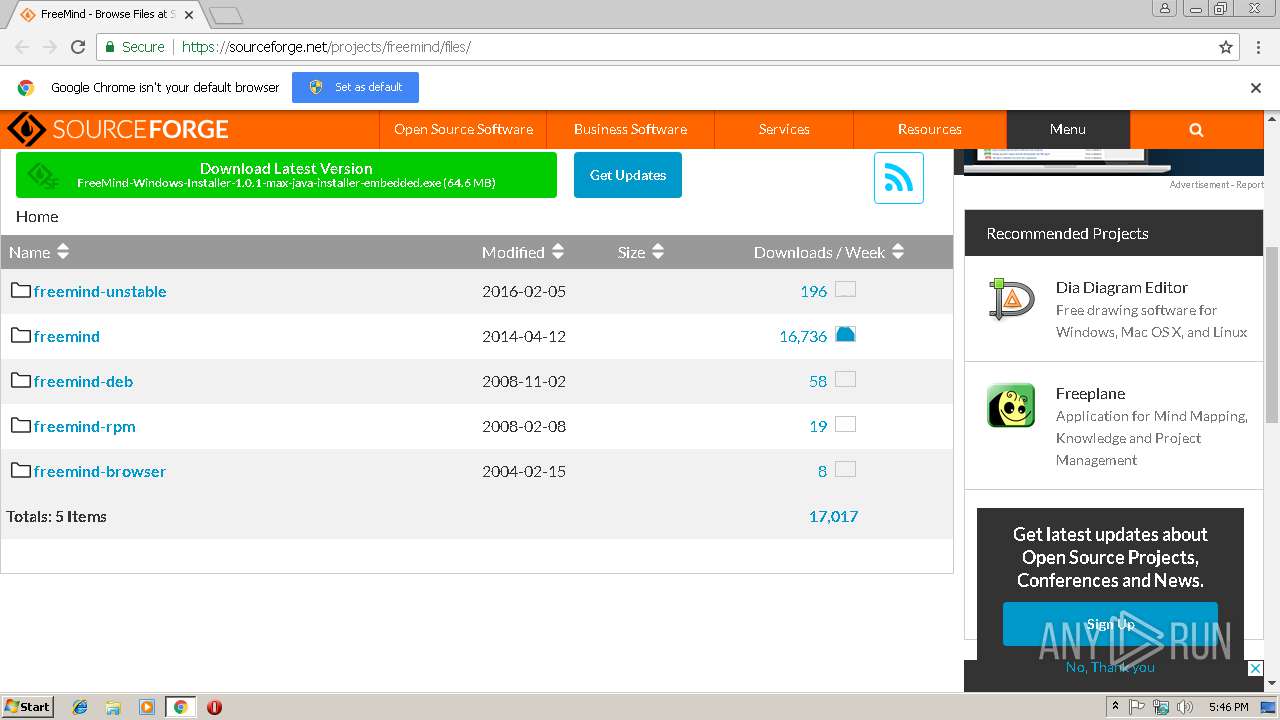Click the freemind-browser folder icon
1280x720 pixels.
21,470
